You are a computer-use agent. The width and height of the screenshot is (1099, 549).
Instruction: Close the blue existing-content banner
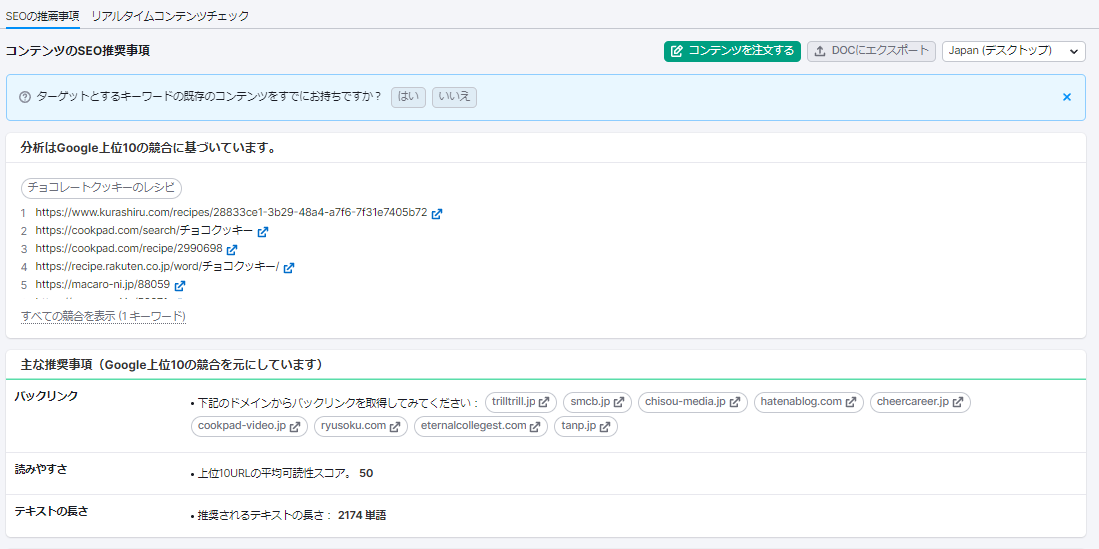[x=1066, y=97]
